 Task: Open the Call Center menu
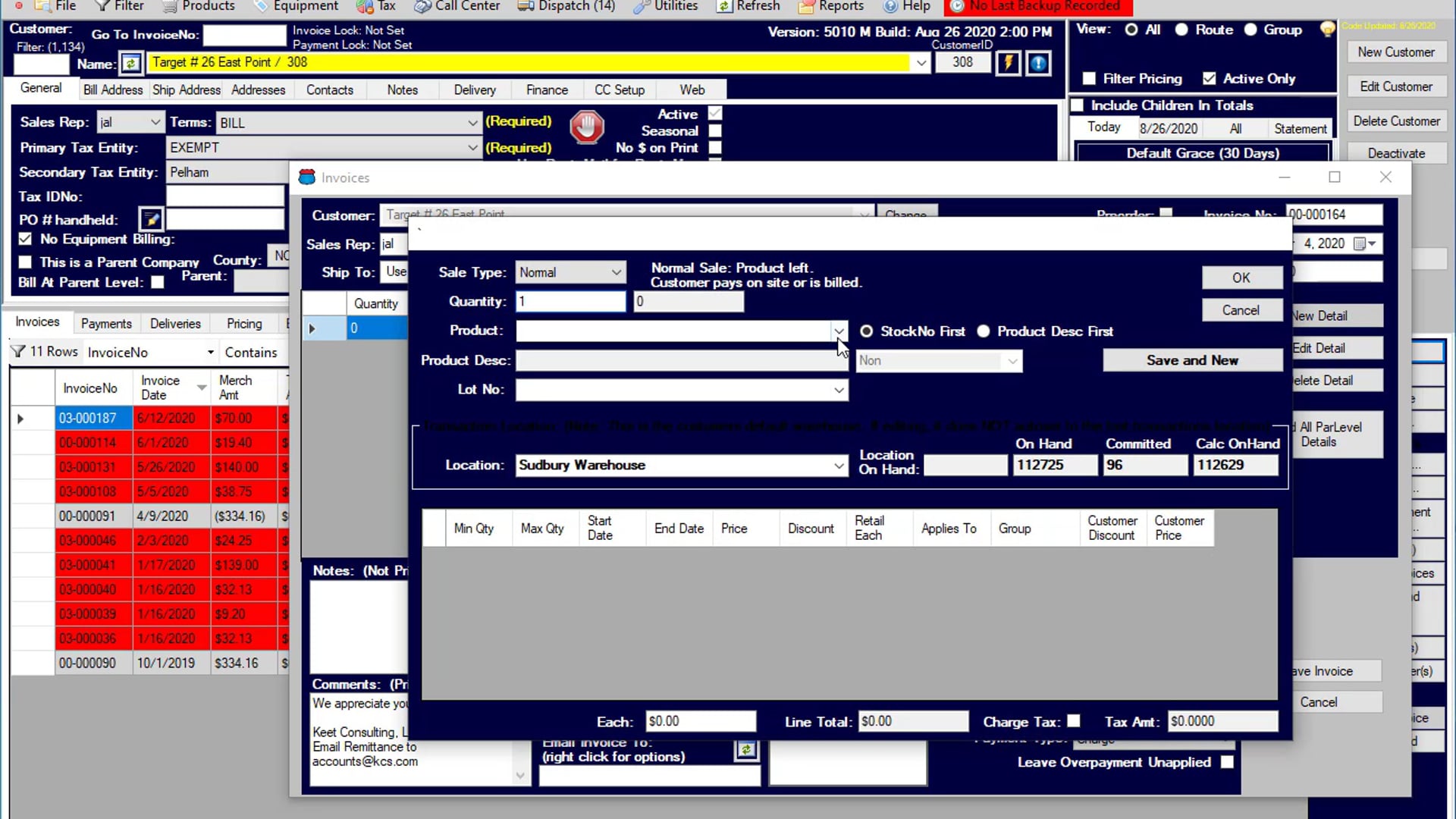click(457, 6)
